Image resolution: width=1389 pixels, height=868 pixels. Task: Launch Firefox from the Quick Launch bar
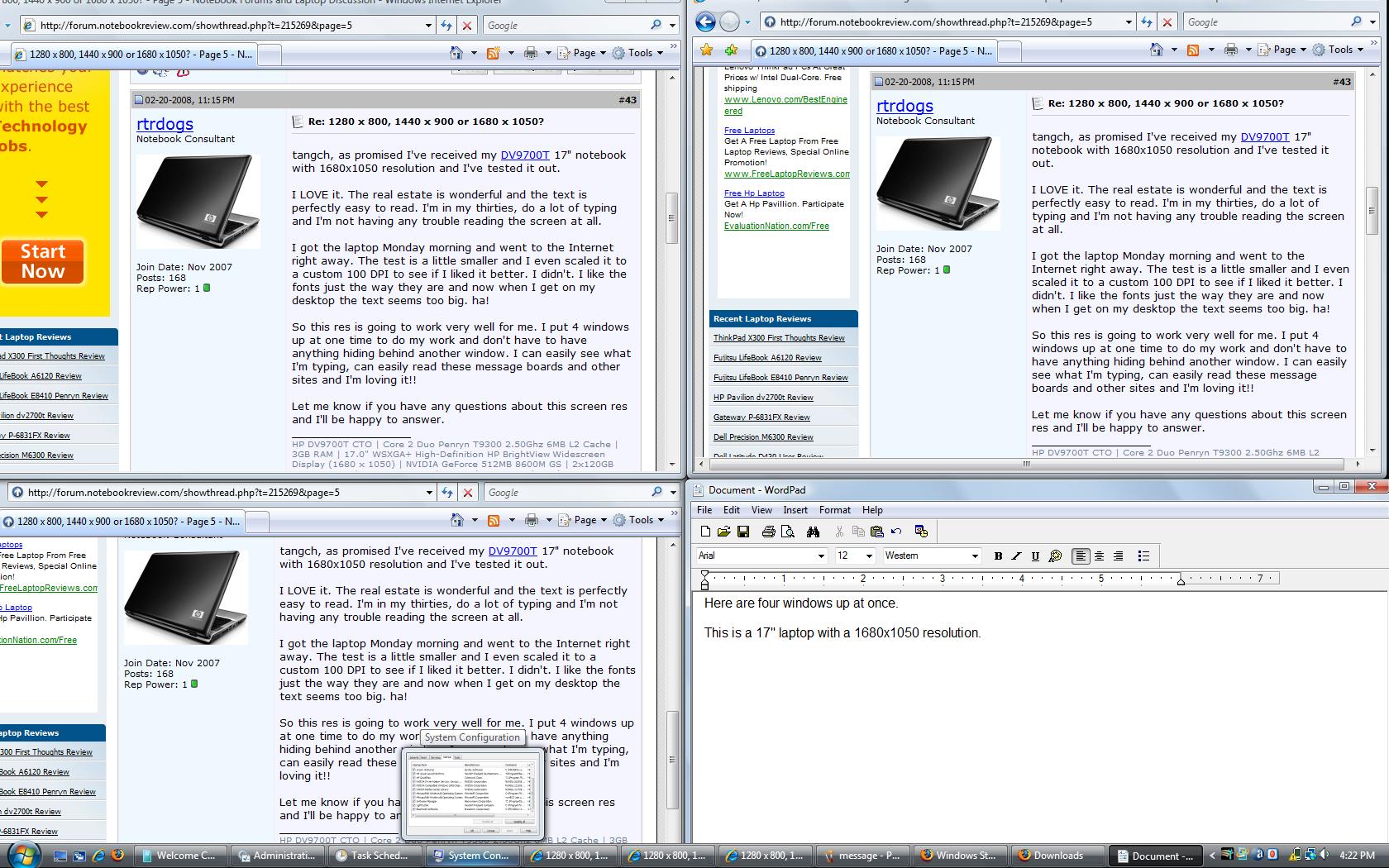pyautogui.click(x=117, y=856)
